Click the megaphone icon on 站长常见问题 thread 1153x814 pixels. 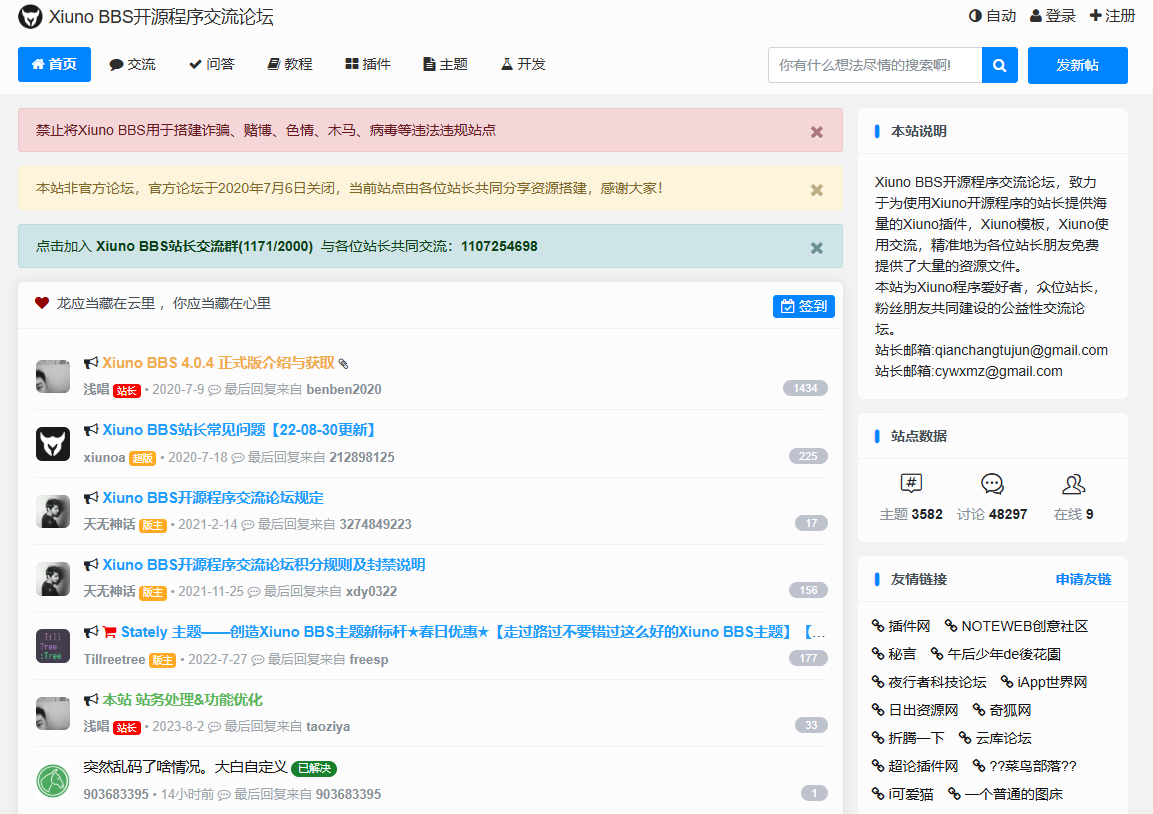tap(91, 430)
